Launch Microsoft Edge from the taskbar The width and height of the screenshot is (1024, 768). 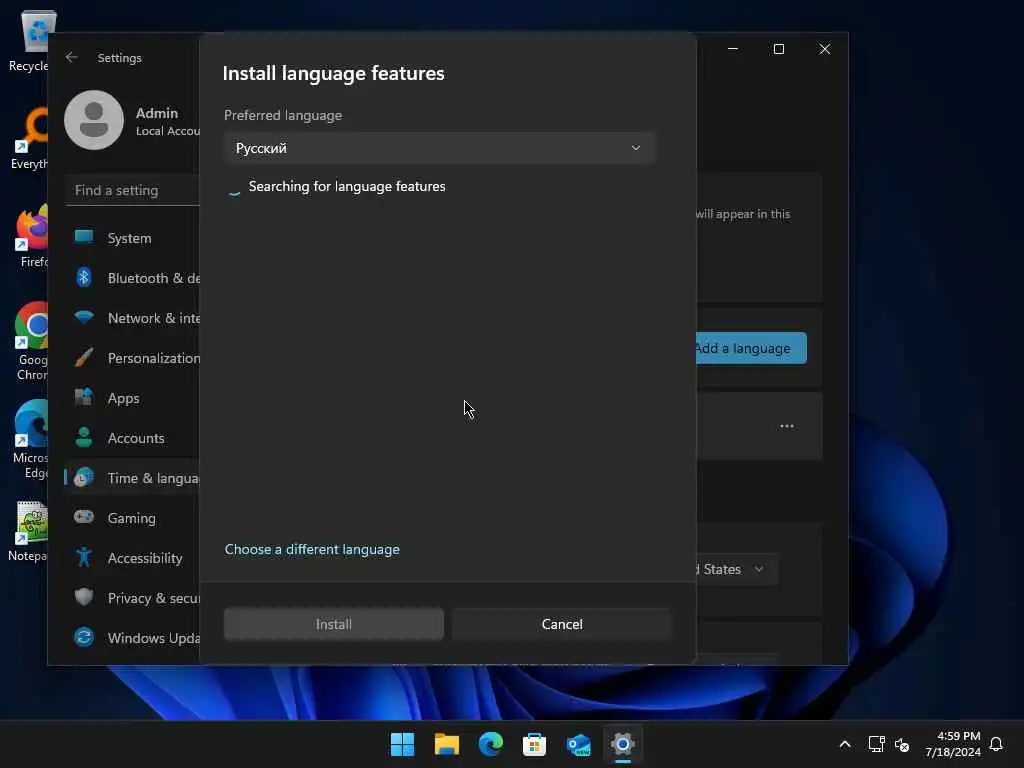pyautogui.click(x=490, y=744)
